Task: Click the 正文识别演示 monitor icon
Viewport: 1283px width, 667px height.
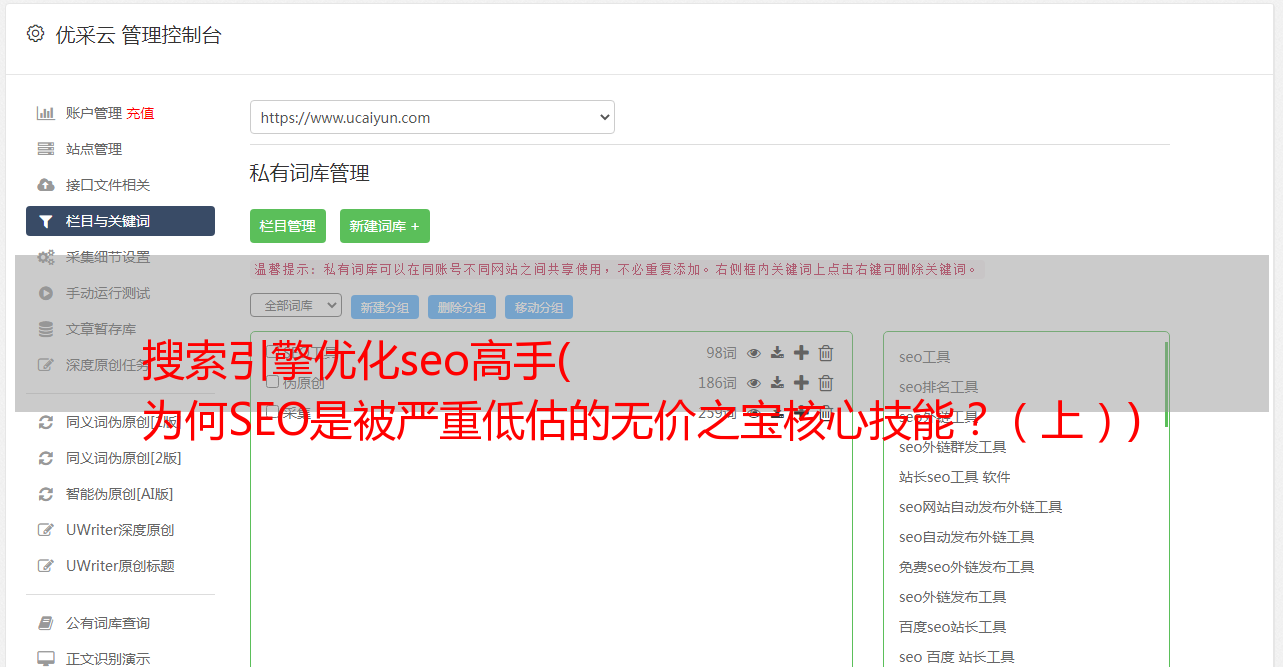Action: pos(46,659)
